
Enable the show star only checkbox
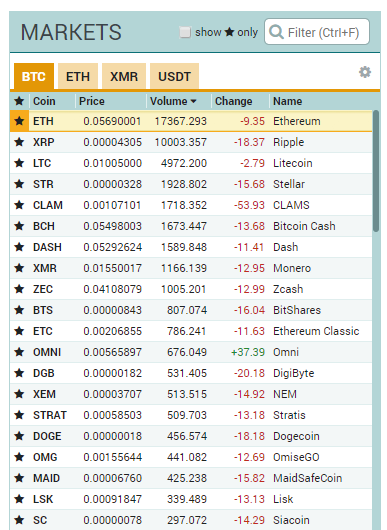point(185,32)
